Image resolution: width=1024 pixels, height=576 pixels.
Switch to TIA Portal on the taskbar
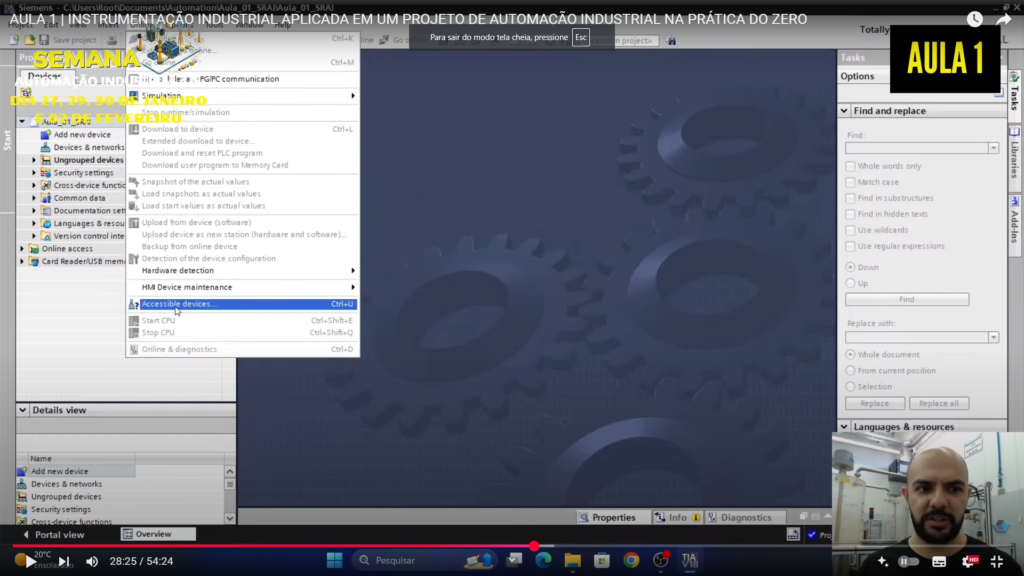[690, 560]
